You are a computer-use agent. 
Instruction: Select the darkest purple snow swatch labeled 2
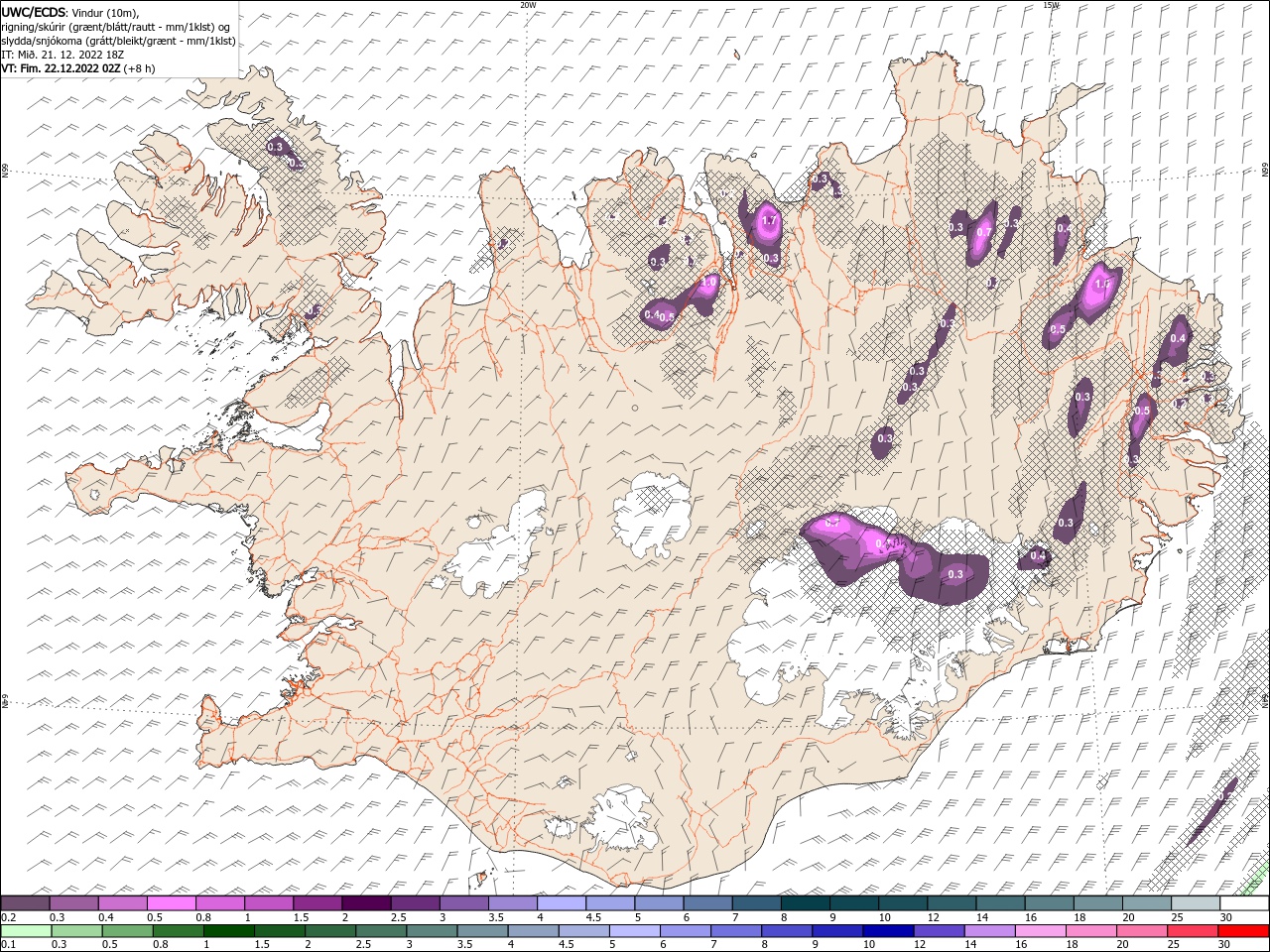[366, 903]
